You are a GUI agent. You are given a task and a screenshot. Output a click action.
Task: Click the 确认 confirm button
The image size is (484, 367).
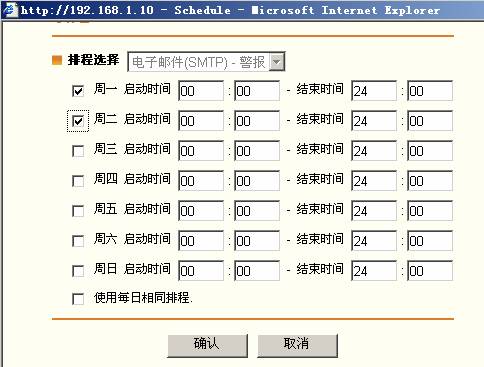207,346
